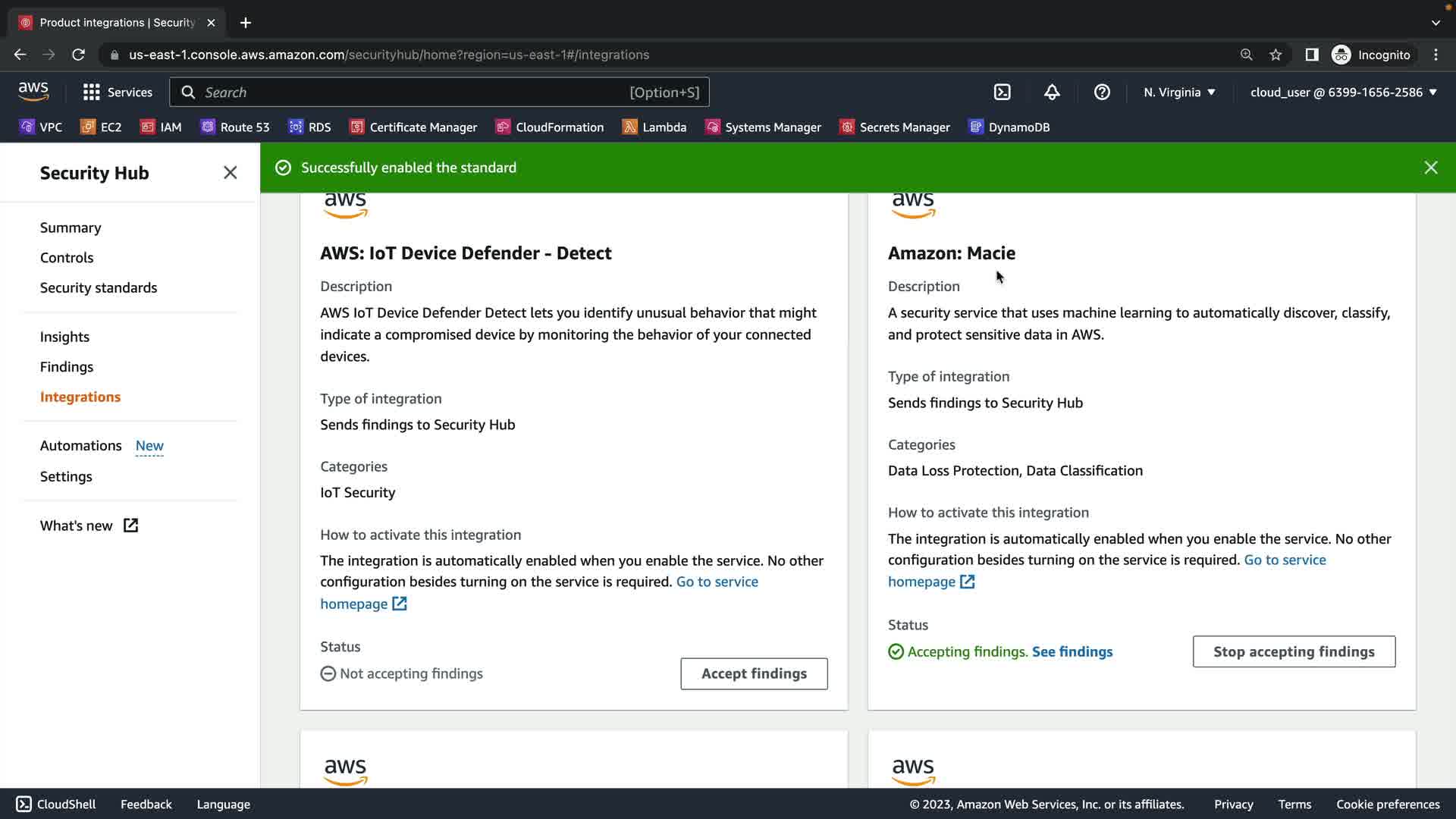Open CloudShell icon in top navigation
The width and height of the screenshot is (1456, 819).
(1002, 93)
